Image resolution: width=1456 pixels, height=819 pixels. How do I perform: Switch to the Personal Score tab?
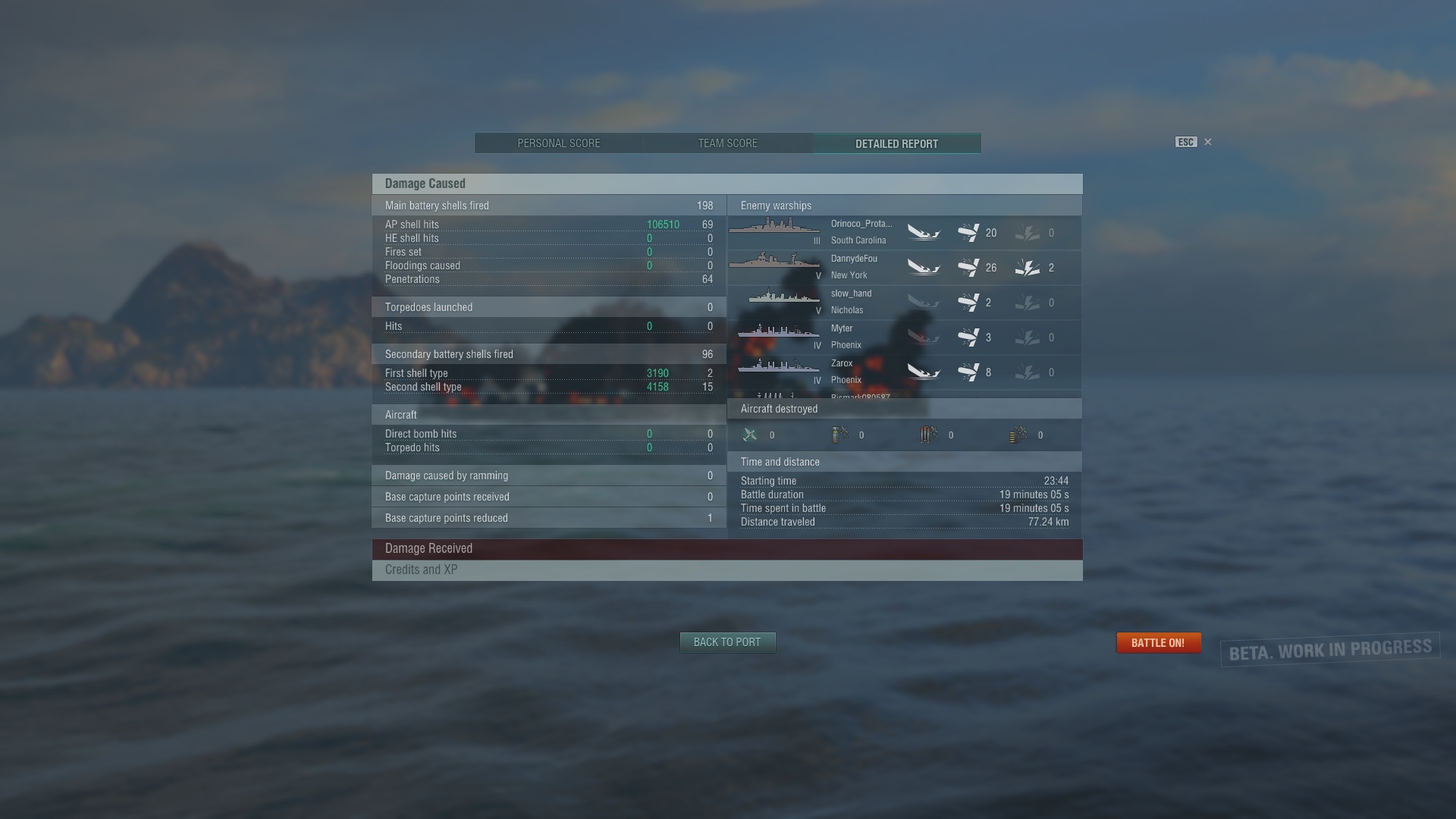click(x=559, y=143)
